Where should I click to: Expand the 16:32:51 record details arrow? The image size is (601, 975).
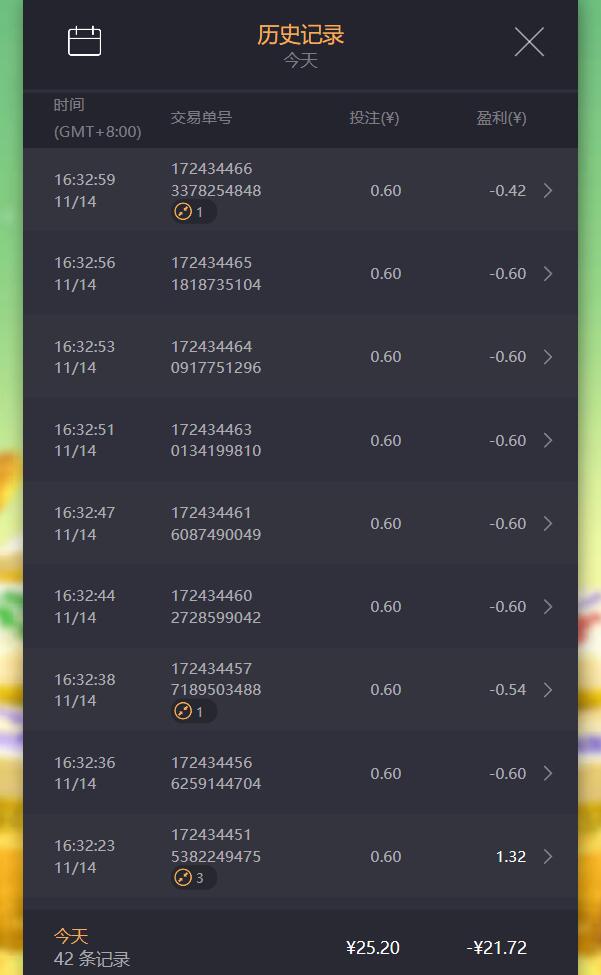(548, 441)
